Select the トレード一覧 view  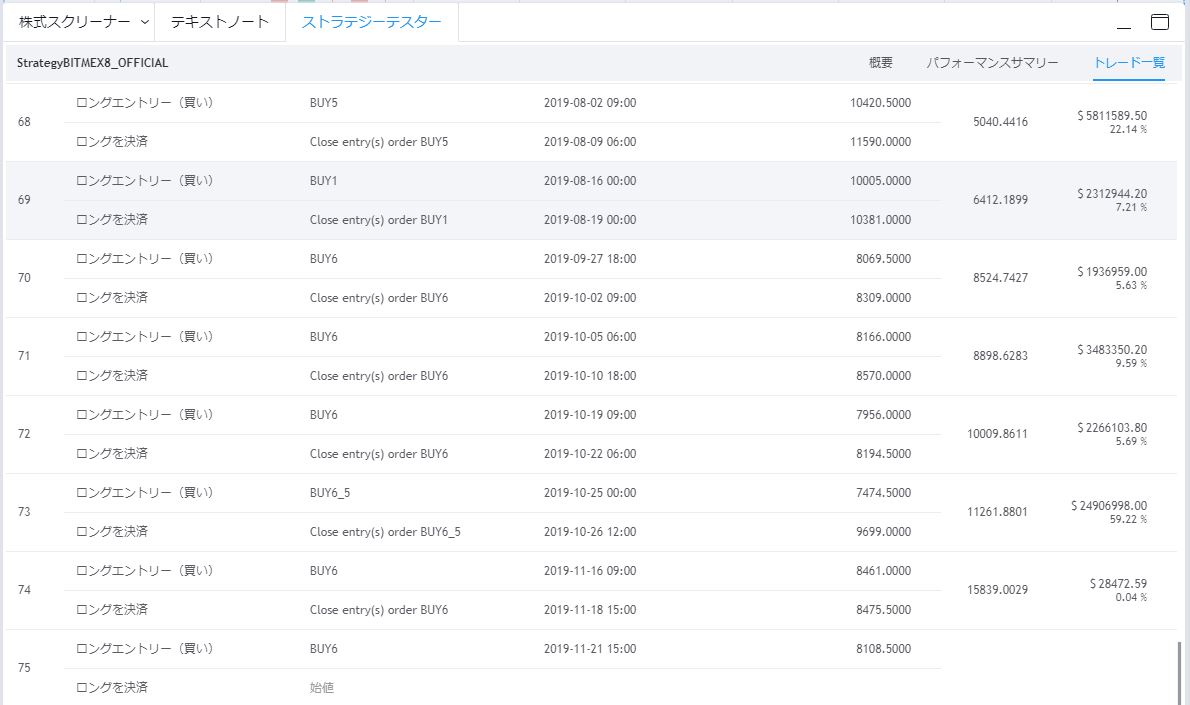click(x=1129, y=62)
